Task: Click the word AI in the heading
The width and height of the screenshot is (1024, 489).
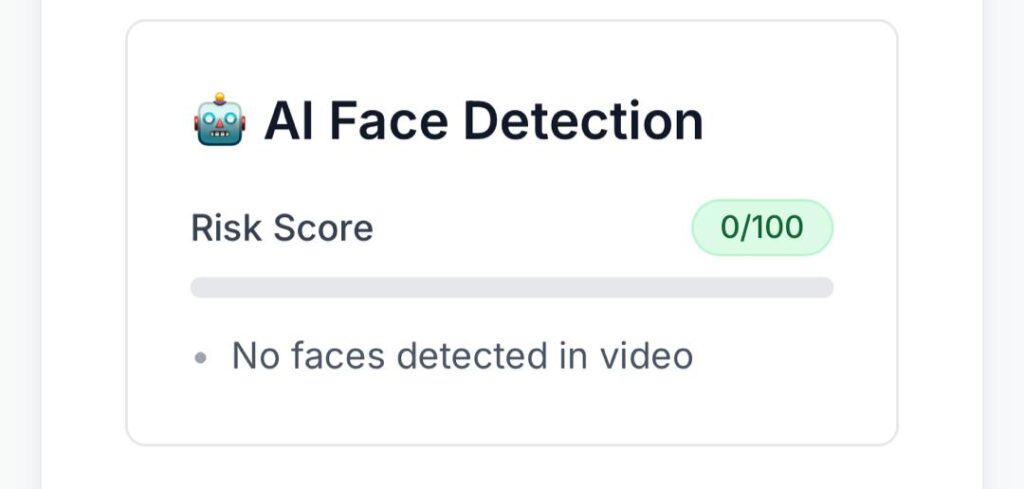Action: (x=289, y=122)
